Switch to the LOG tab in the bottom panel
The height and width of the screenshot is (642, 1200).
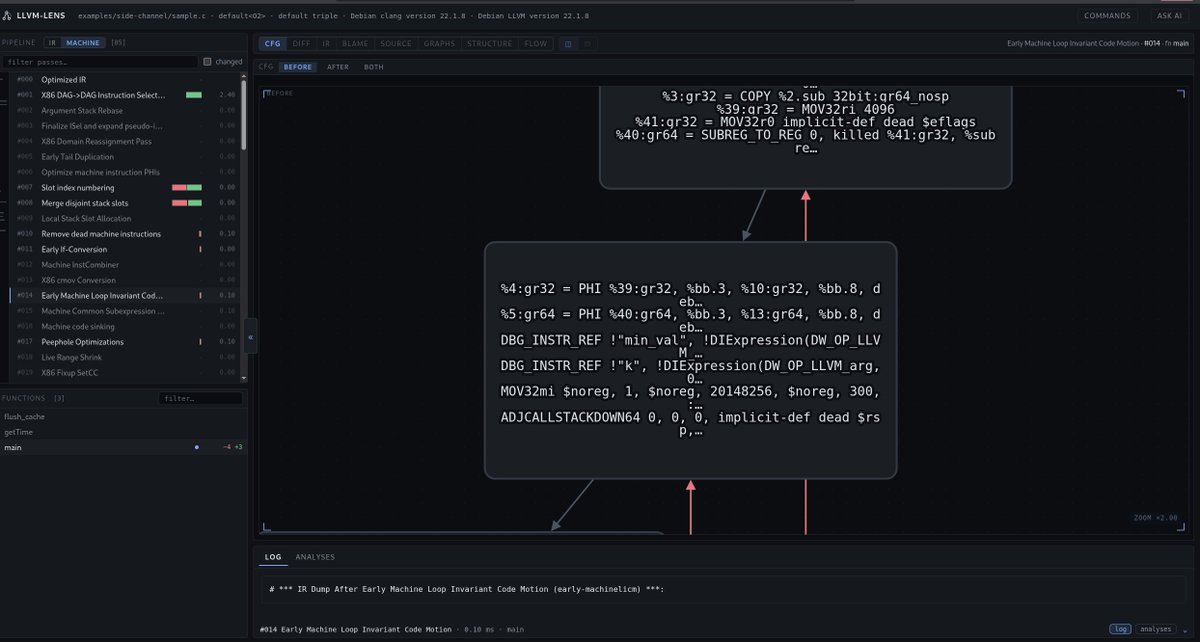[273, 557]
